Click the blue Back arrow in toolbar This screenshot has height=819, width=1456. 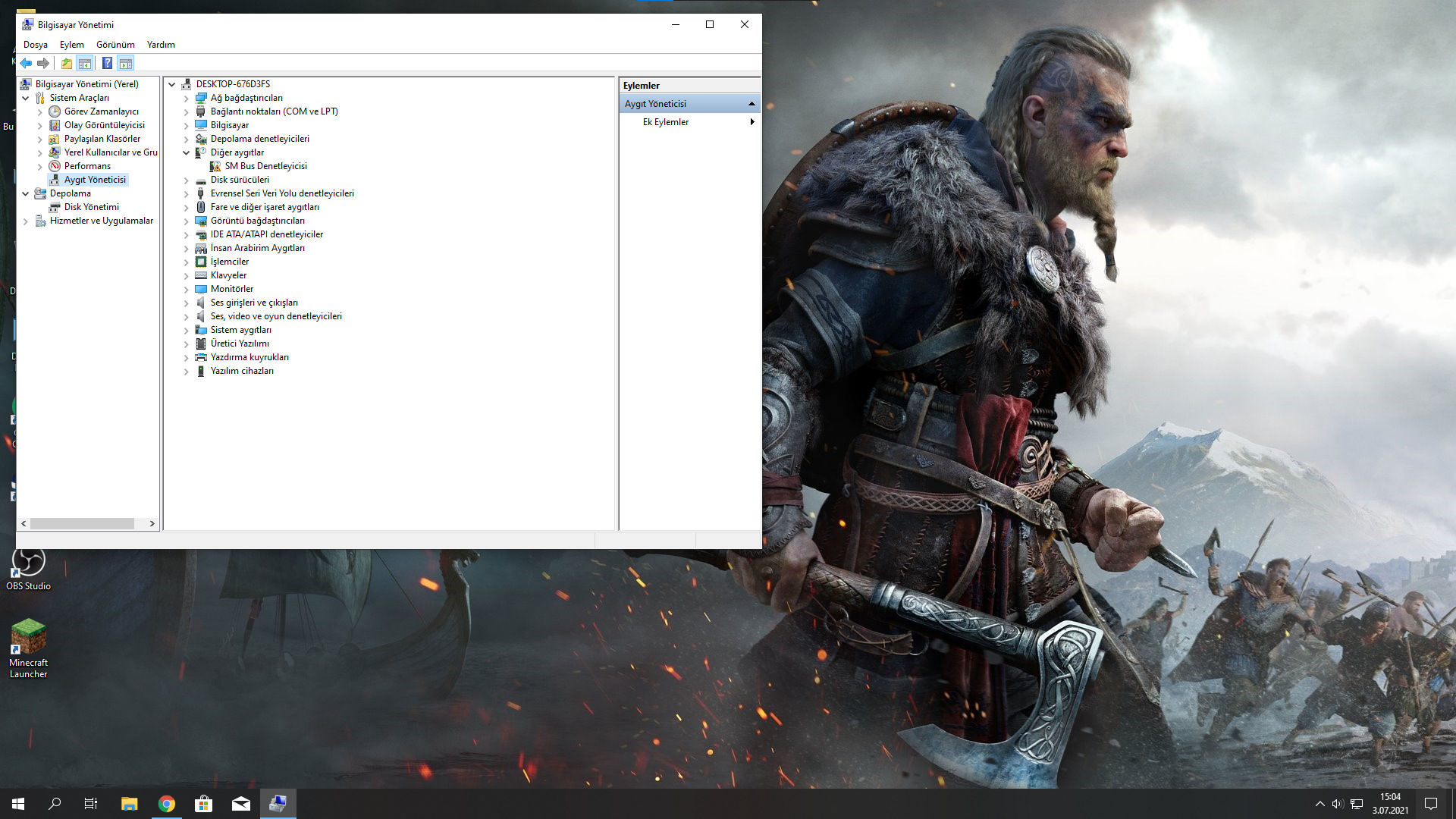point(26,64)
